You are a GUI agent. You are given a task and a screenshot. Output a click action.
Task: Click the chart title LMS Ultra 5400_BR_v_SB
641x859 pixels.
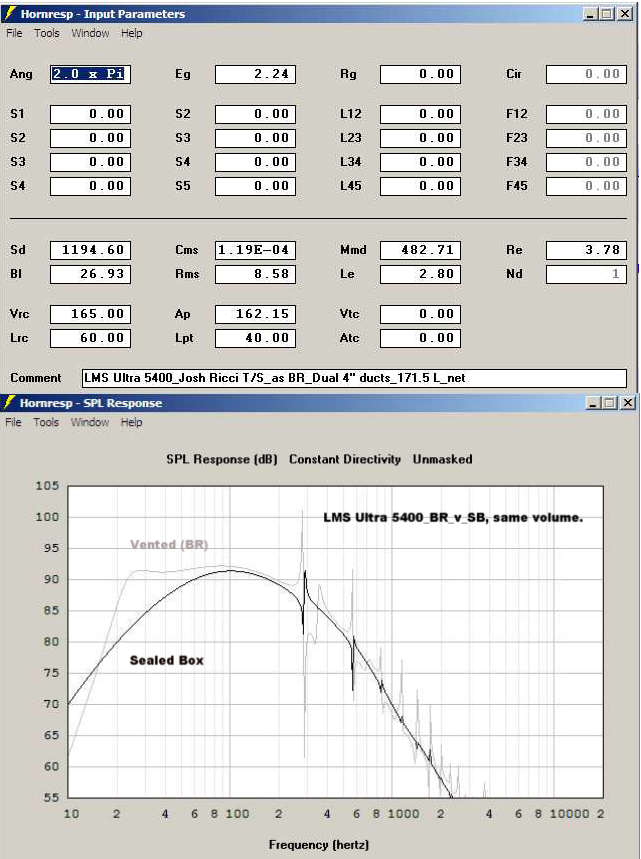pyautogui.click(x=453, y=517)
